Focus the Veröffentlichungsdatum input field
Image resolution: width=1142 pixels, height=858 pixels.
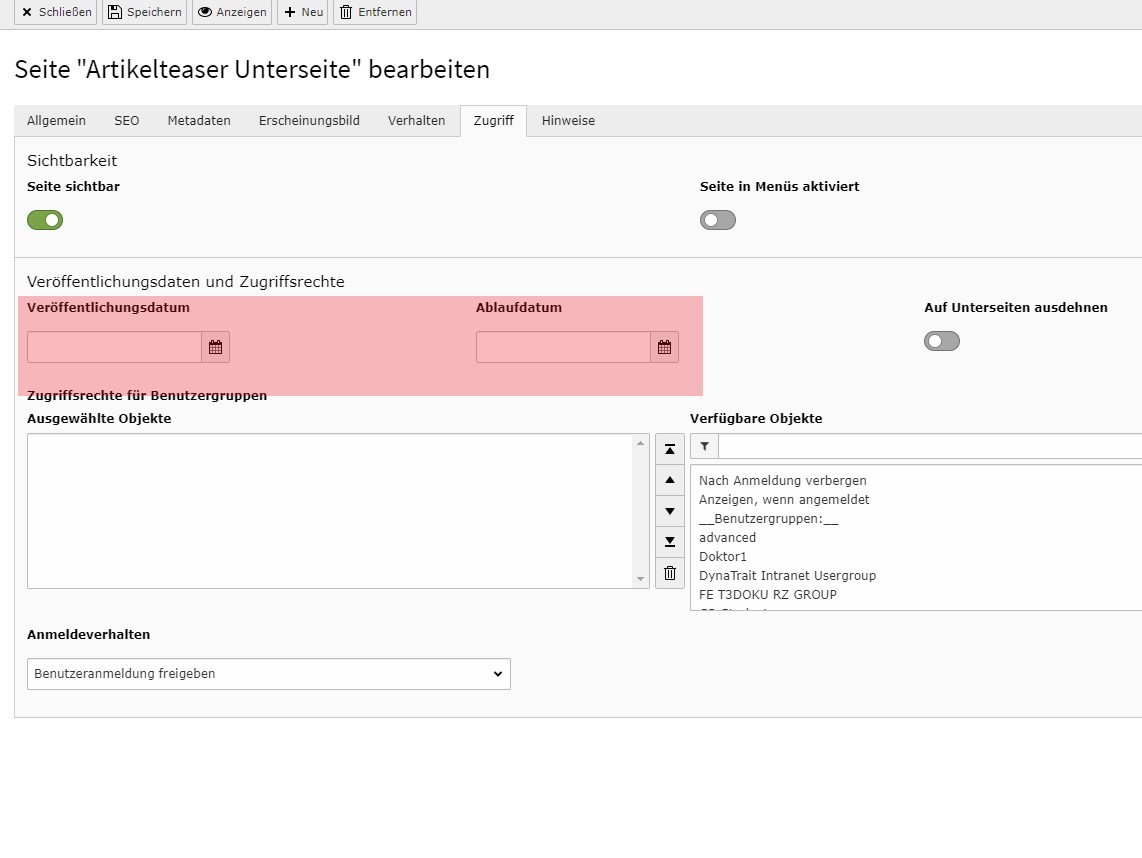(x=114, y=347)
